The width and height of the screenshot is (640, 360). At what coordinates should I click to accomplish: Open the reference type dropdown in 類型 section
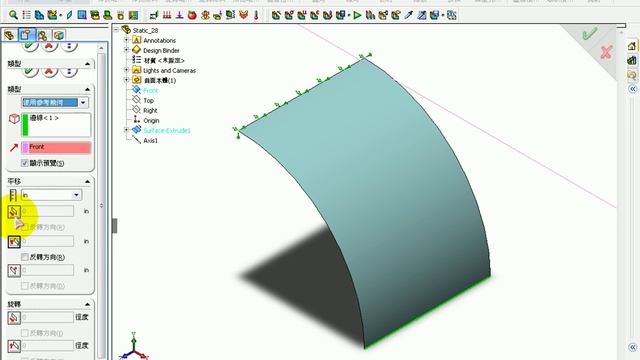83,102
